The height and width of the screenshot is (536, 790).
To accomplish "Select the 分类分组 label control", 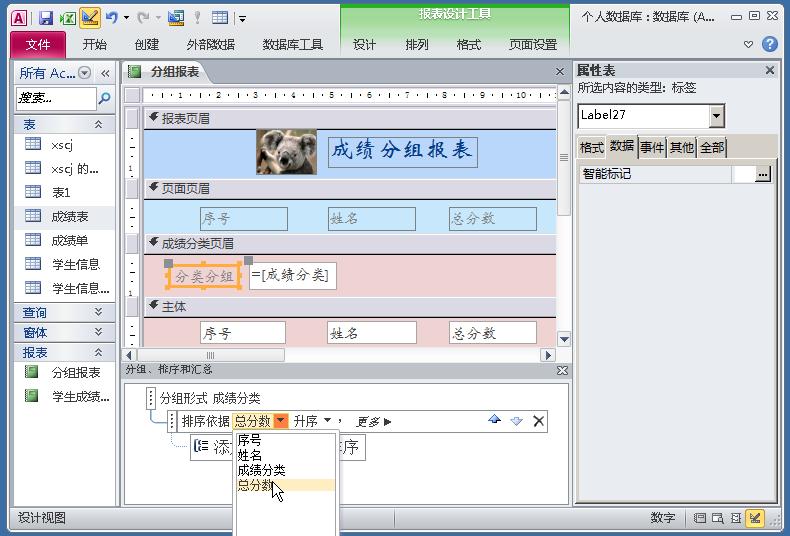I will 204,276.
